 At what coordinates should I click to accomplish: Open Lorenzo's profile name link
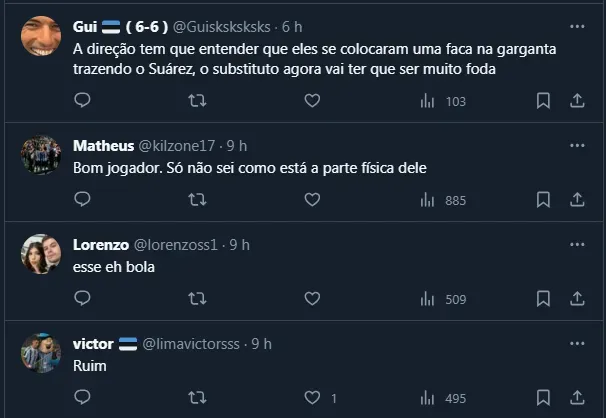coord(100,245)
